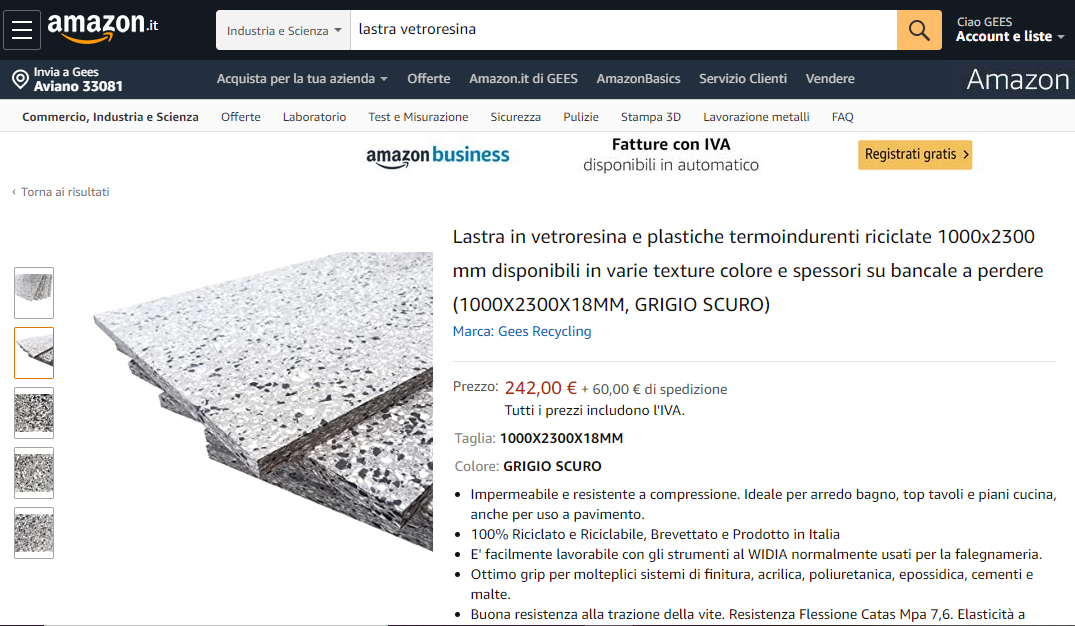Click the Registrati gratis button
This screenshot has width=1075, height=626.
pos(915,154)
